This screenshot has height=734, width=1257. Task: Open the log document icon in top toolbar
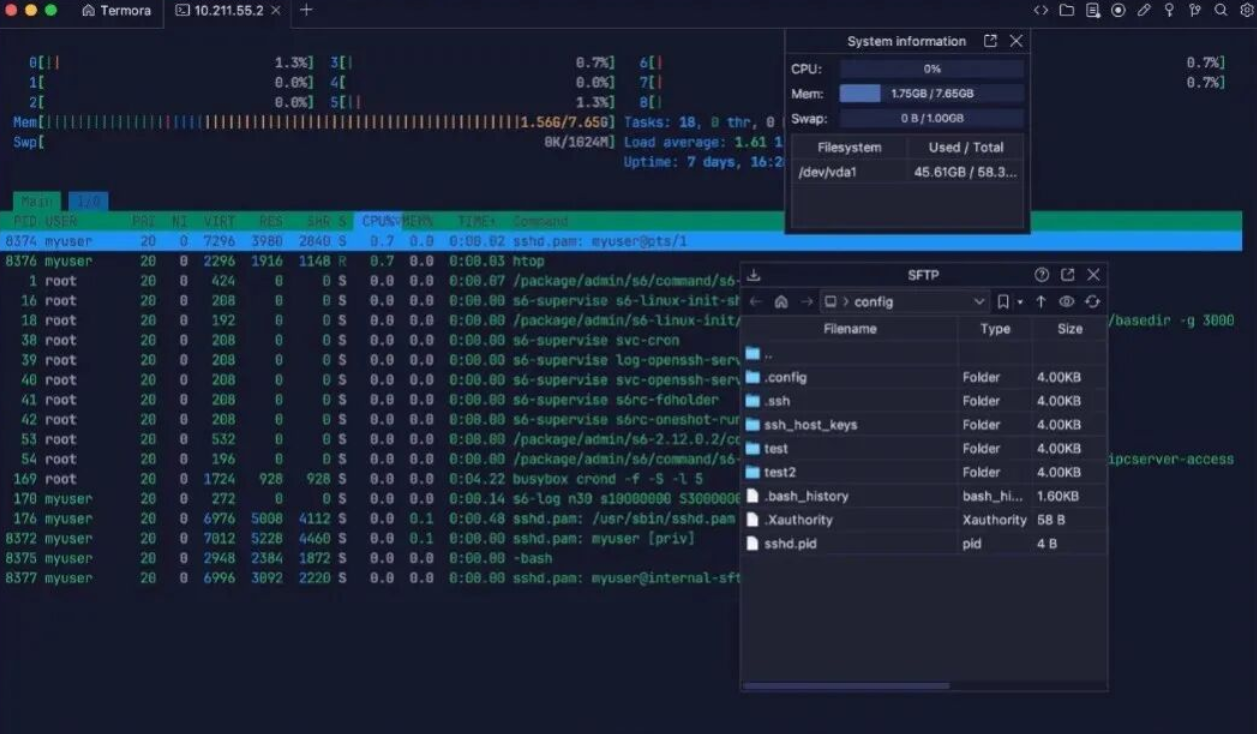pyautogui.click(x=1093, y=10)
